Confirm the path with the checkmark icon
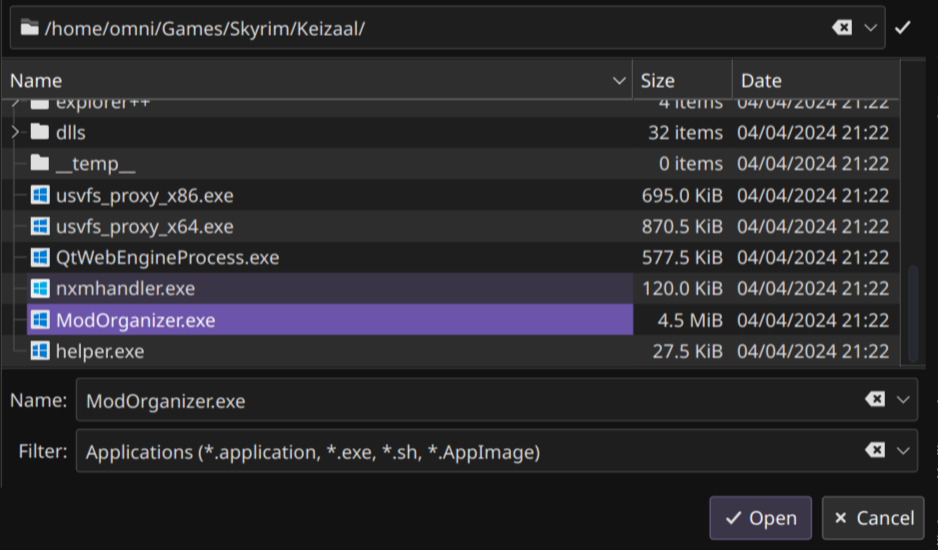This screenshot has height=550, width=938. (x=903, y=28)
